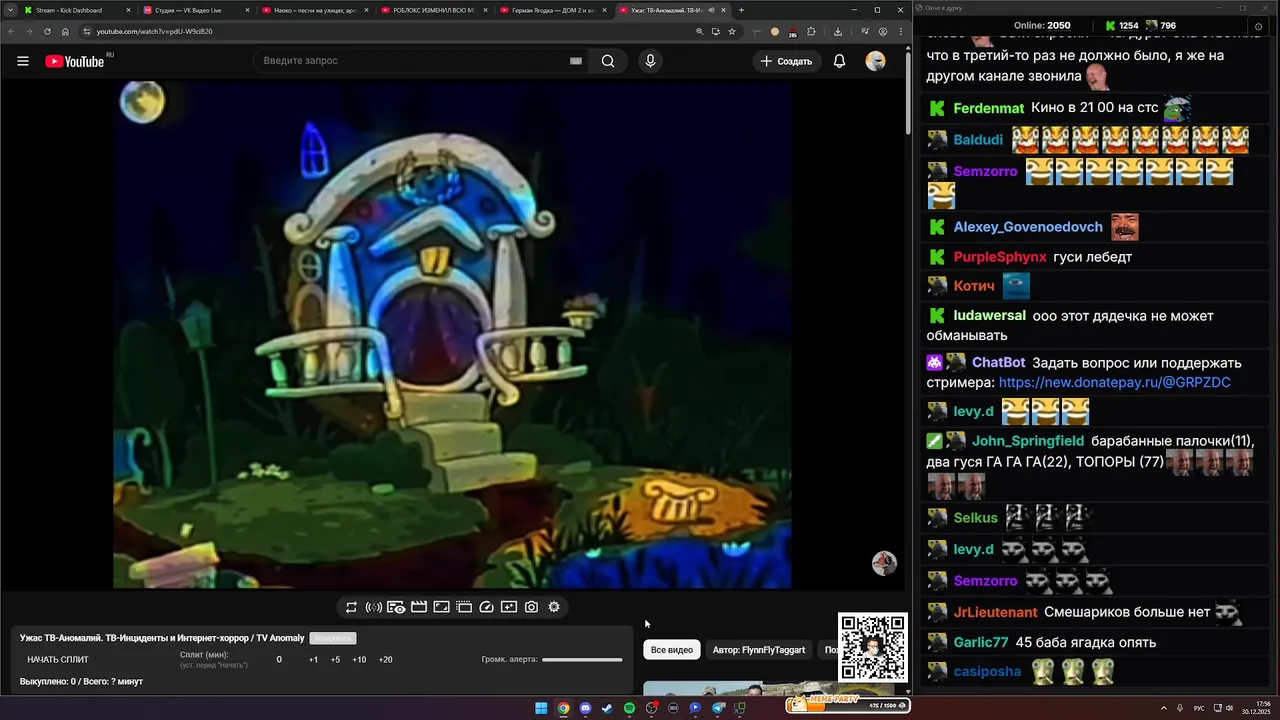
Task: Open the YouTube account avatar menu
Action: pos(876,61)
